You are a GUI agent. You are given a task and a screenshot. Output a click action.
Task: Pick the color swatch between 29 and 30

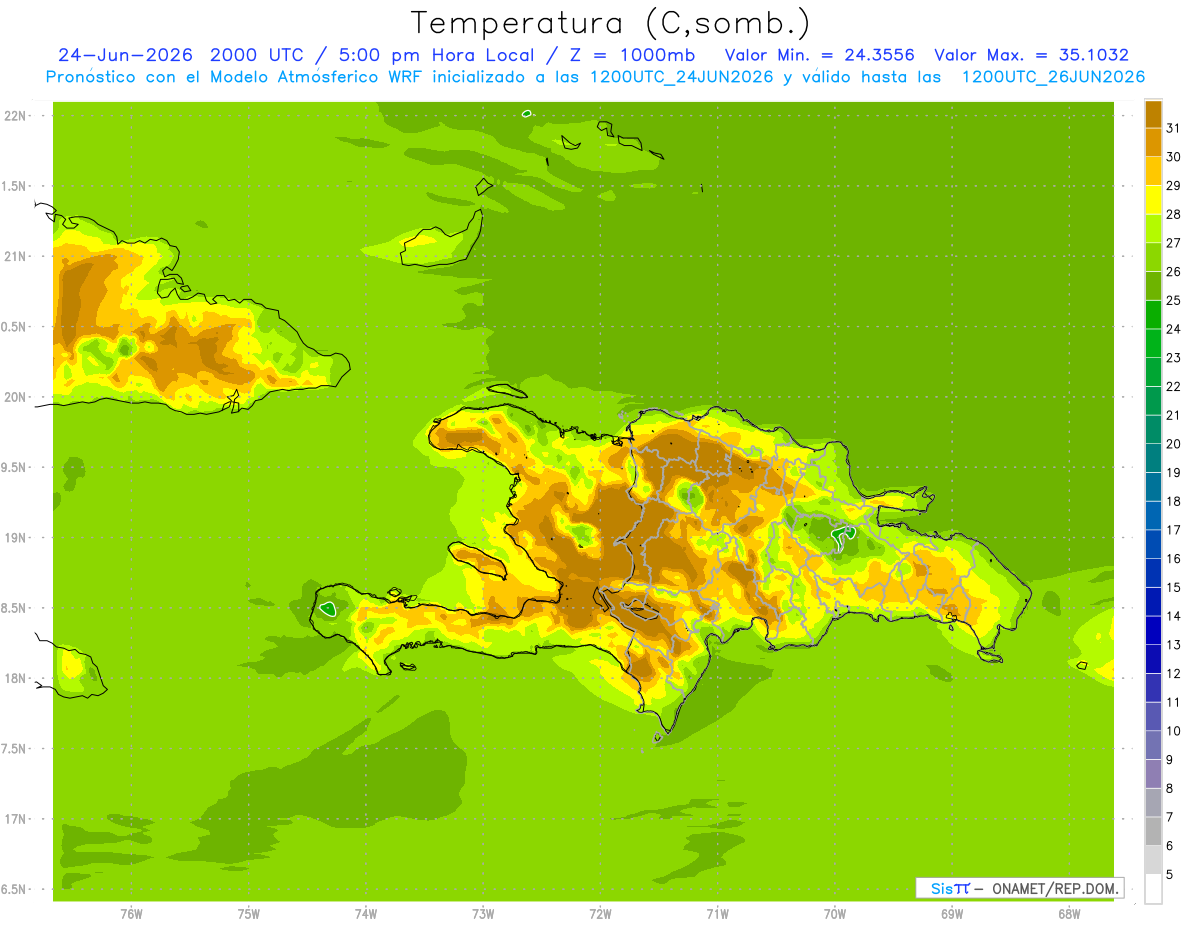(x=1153, y=171)
